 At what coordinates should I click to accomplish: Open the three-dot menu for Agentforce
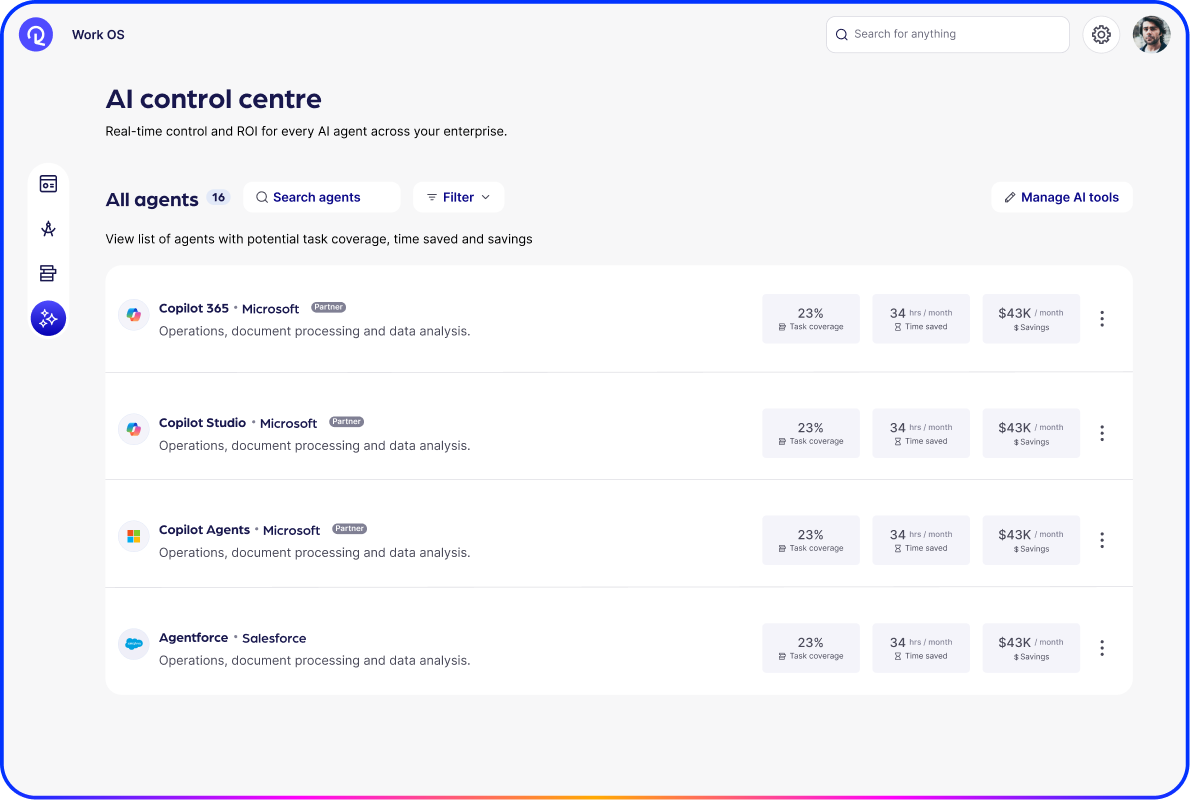[x=1102, y=648]
